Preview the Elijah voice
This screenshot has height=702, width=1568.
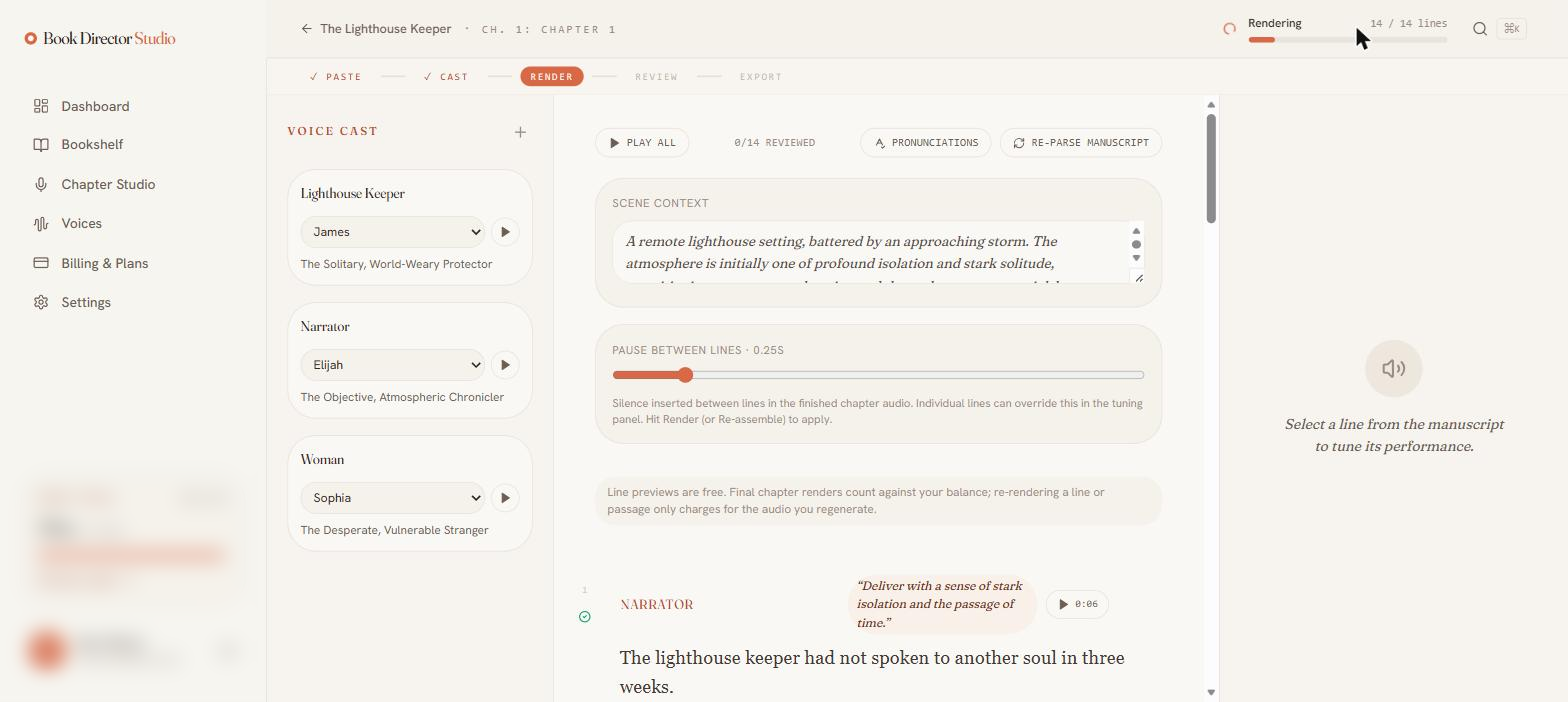(x=505, y=365)
